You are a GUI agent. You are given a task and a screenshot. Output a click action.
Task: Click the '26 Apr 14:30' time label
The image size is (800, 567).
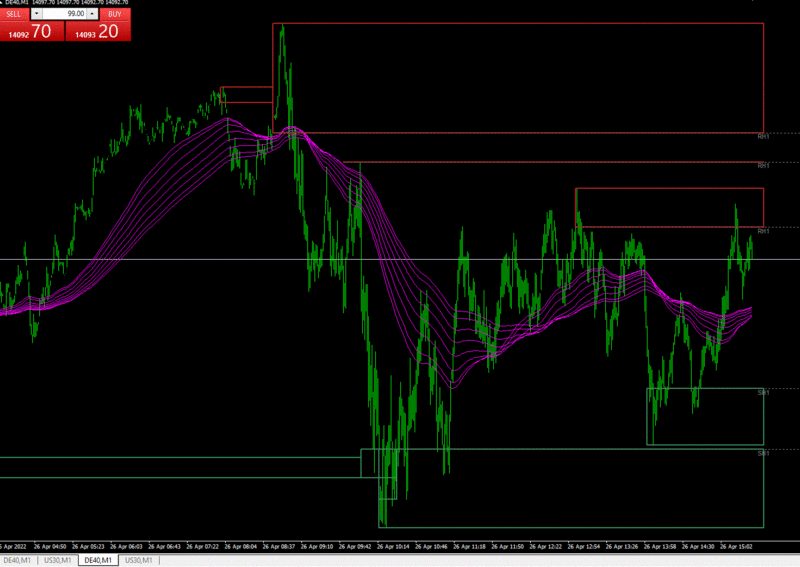point(698,547)
